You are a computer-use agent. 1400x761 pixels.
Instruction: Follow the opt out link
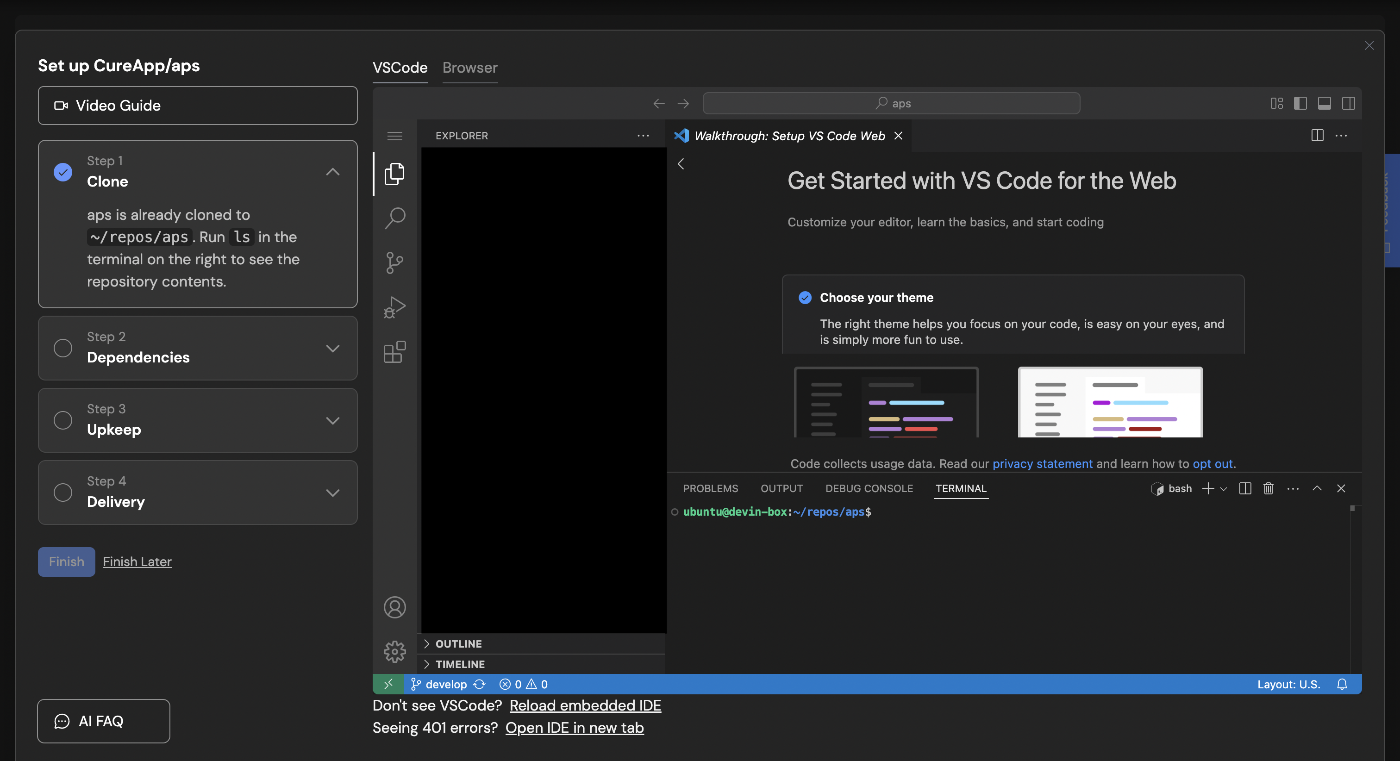[1213, 464]
